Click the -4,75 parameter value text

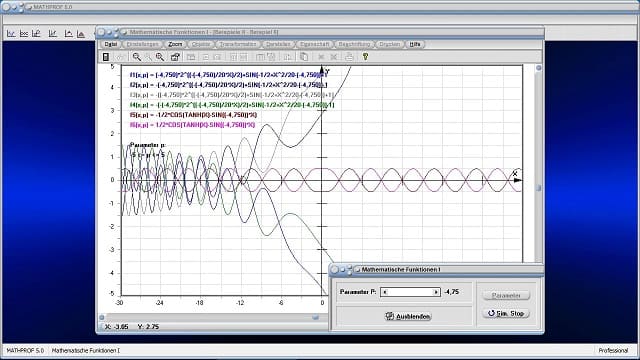tap(451, 292)
